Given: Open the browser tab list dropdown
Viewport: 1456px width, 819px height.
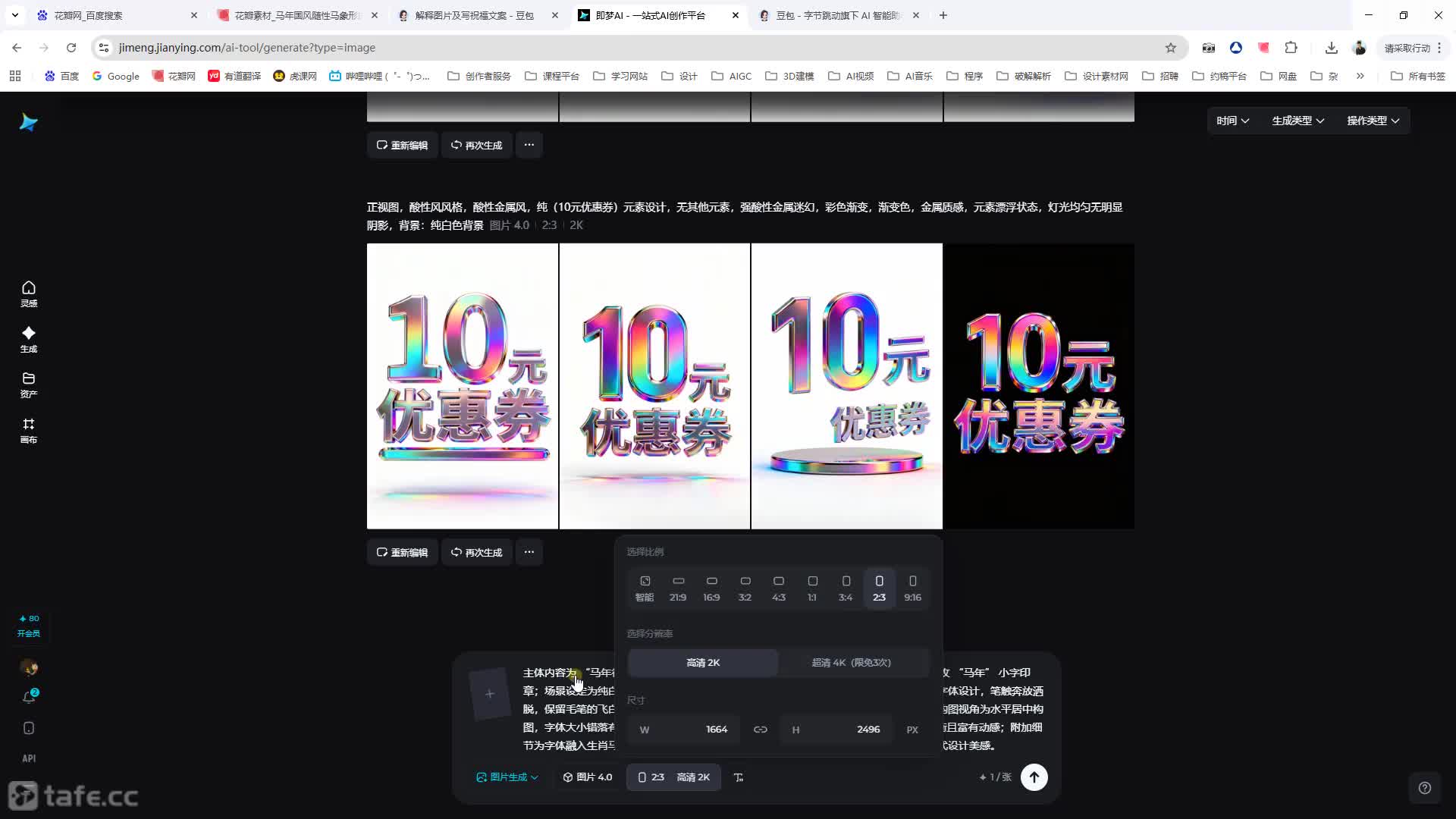Looking at the screenshot, I should (14, 15).
